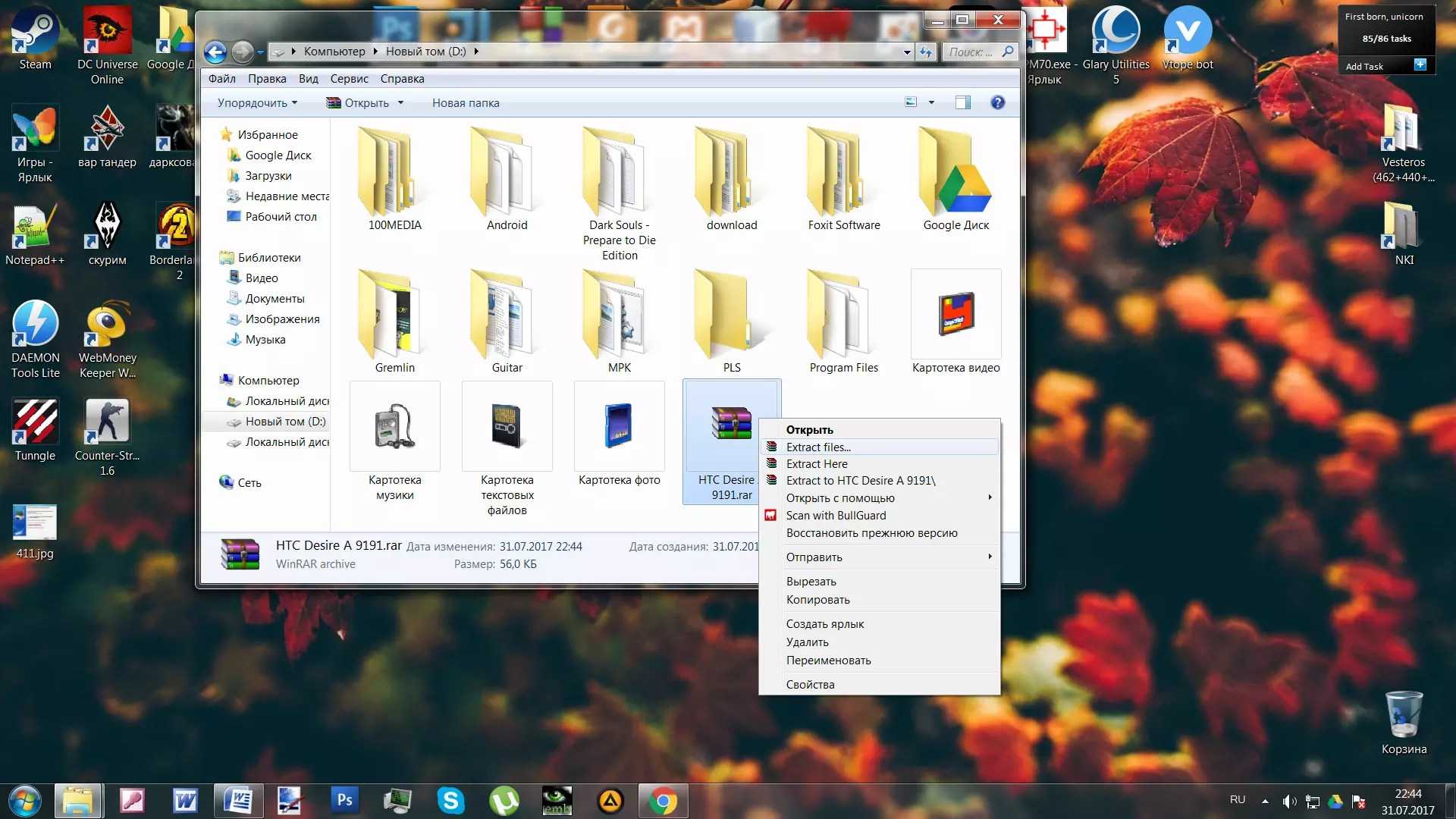Image resolution: width=1456 pixels, height=819 pixels.
Task: Click Add Task in the task widget
Action: click(x=1364, y=67)
